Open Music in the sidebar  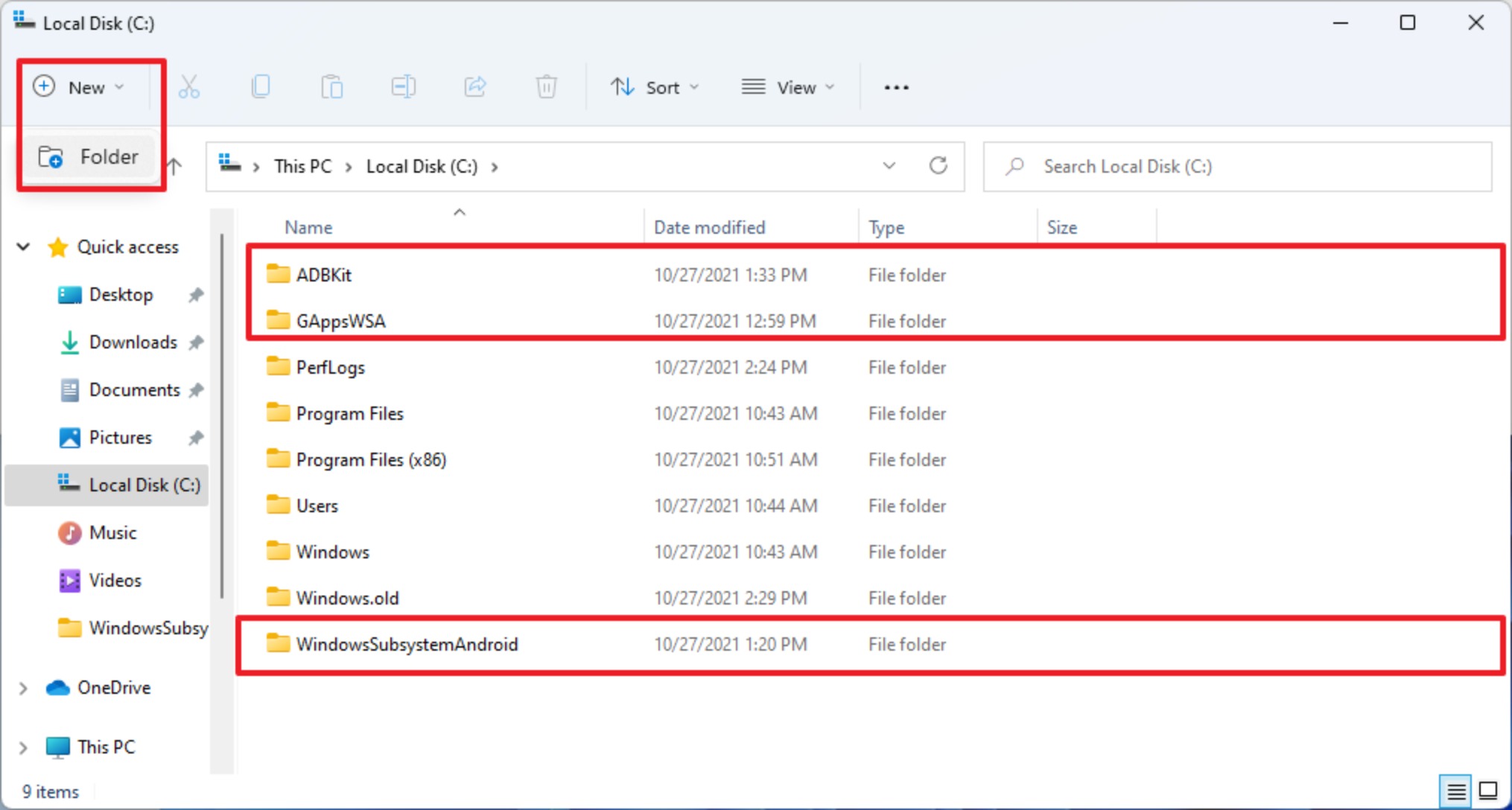112,532
